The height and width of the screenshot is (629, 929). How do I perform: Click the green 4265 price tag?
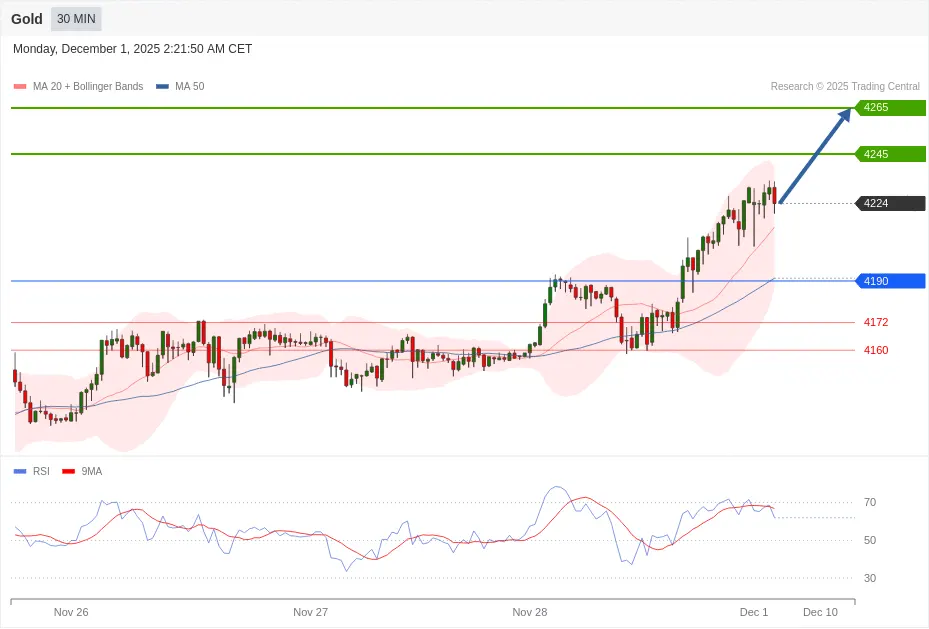(x=889, y=108)
